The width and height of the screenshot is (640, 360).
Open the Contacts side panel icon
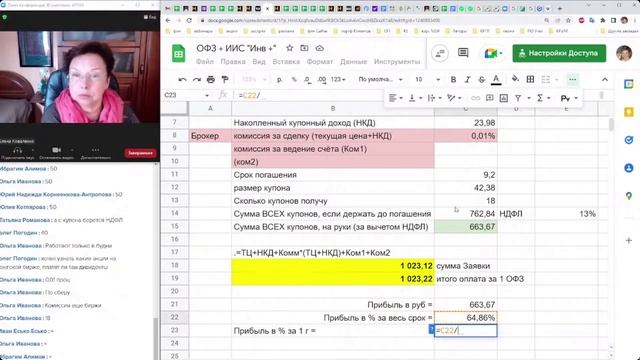pyautogui.click(x=629, y=168)
